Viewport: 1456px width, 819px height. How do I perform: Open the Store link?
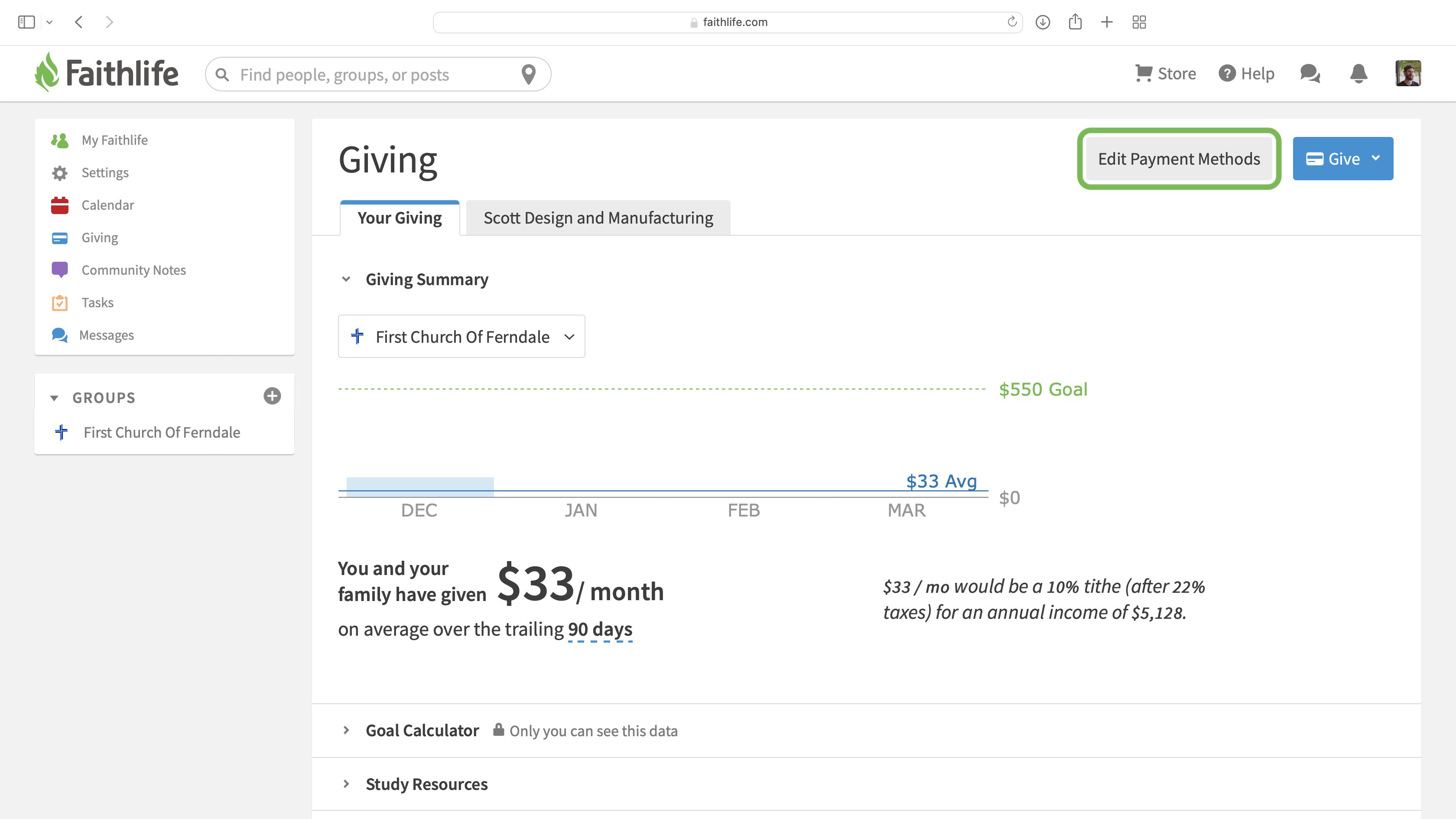[x=1177, y=74]
